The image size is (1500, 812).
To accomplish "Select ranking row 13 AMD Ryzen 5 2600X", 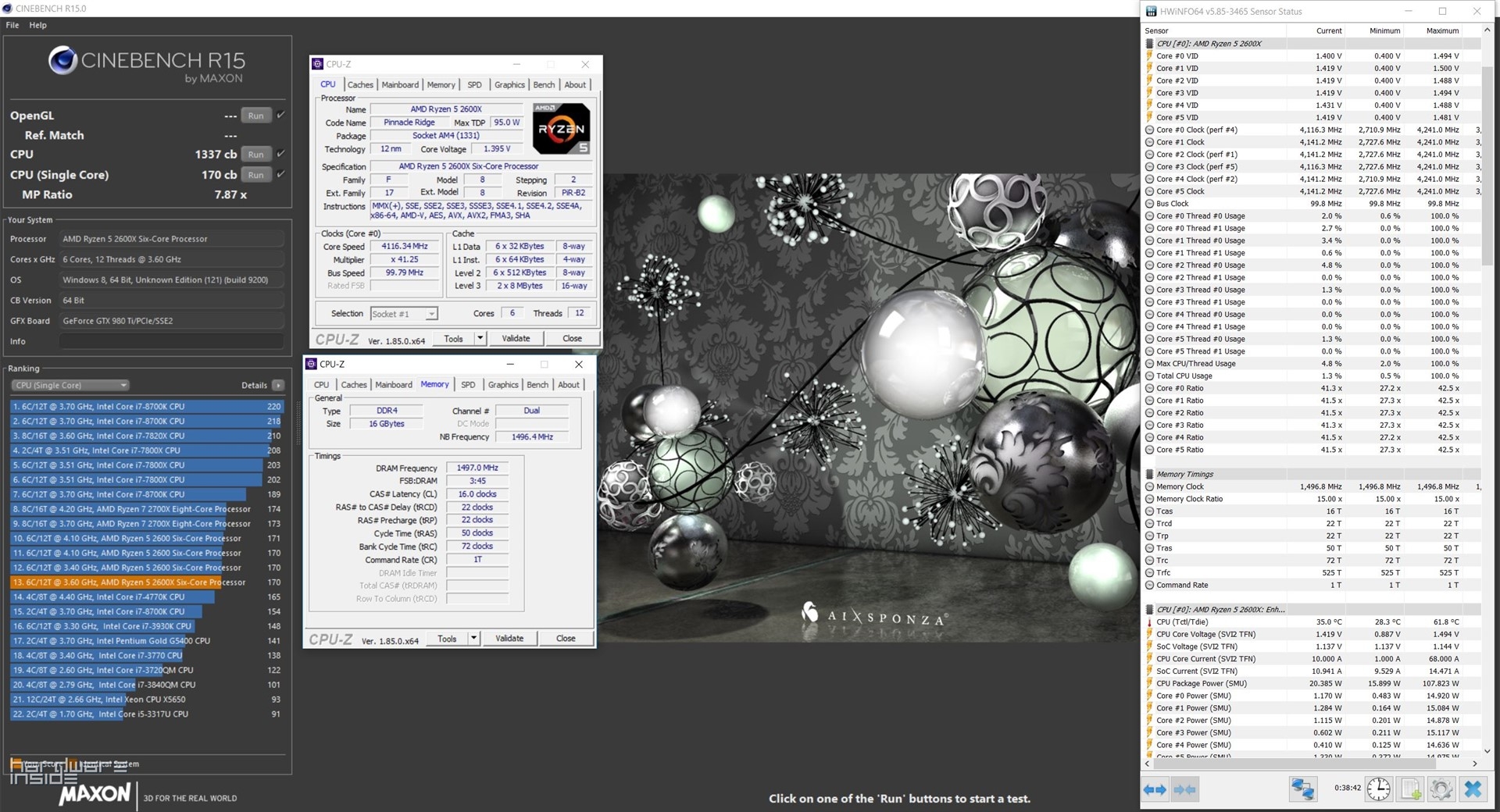I will tap(147, 582).
